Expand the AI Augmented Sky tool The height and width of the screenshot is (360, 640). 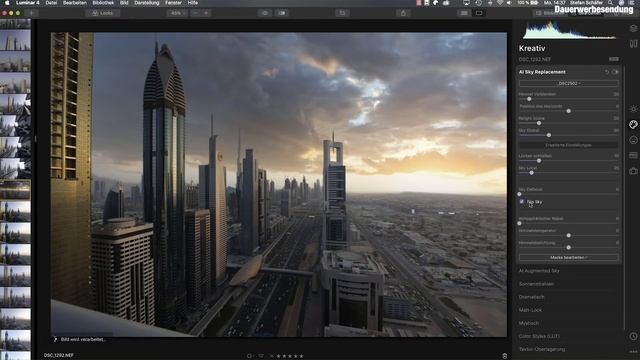click(539, 271)
